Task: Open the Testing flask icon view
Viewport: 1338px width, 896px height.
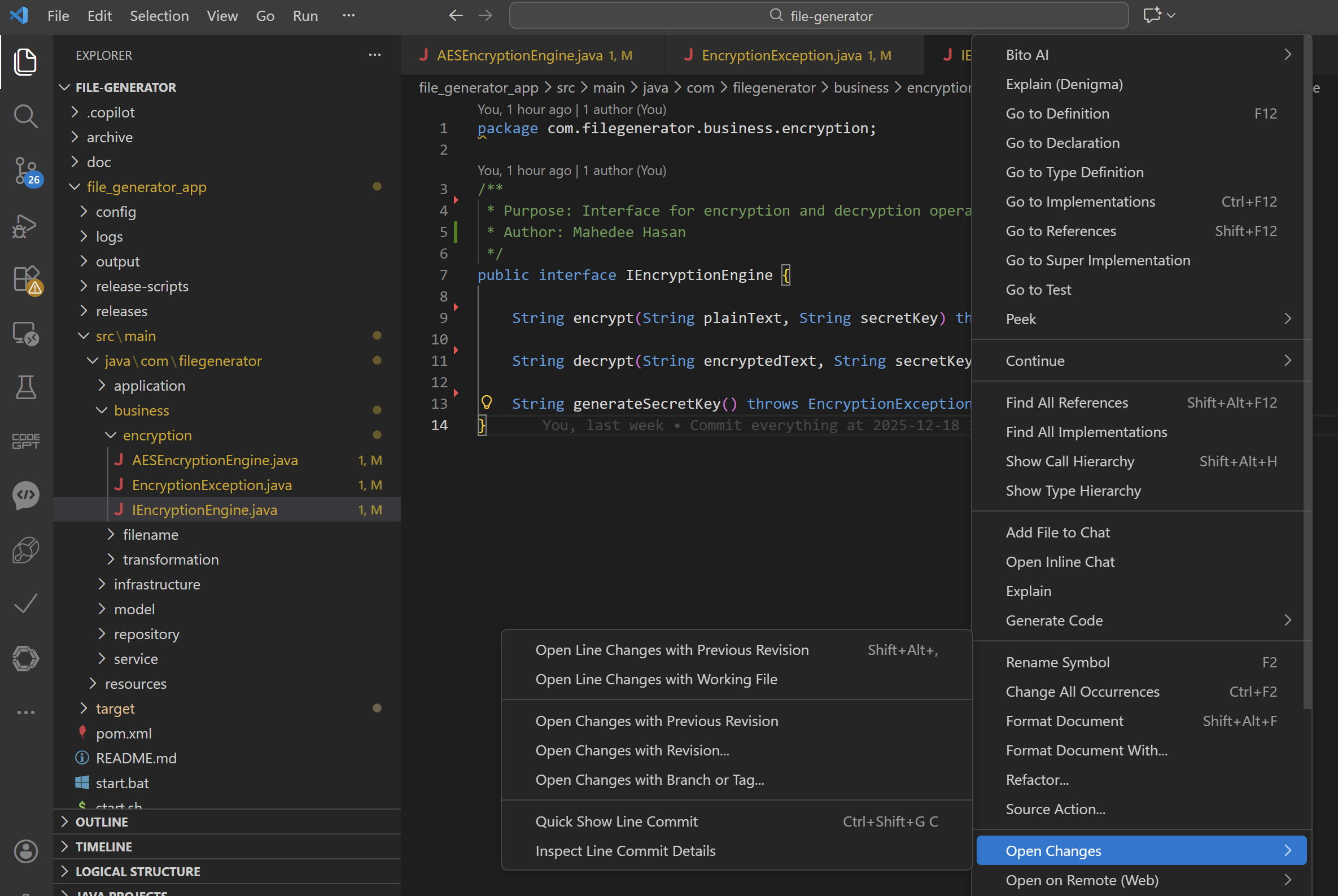Action: point(25,387)
